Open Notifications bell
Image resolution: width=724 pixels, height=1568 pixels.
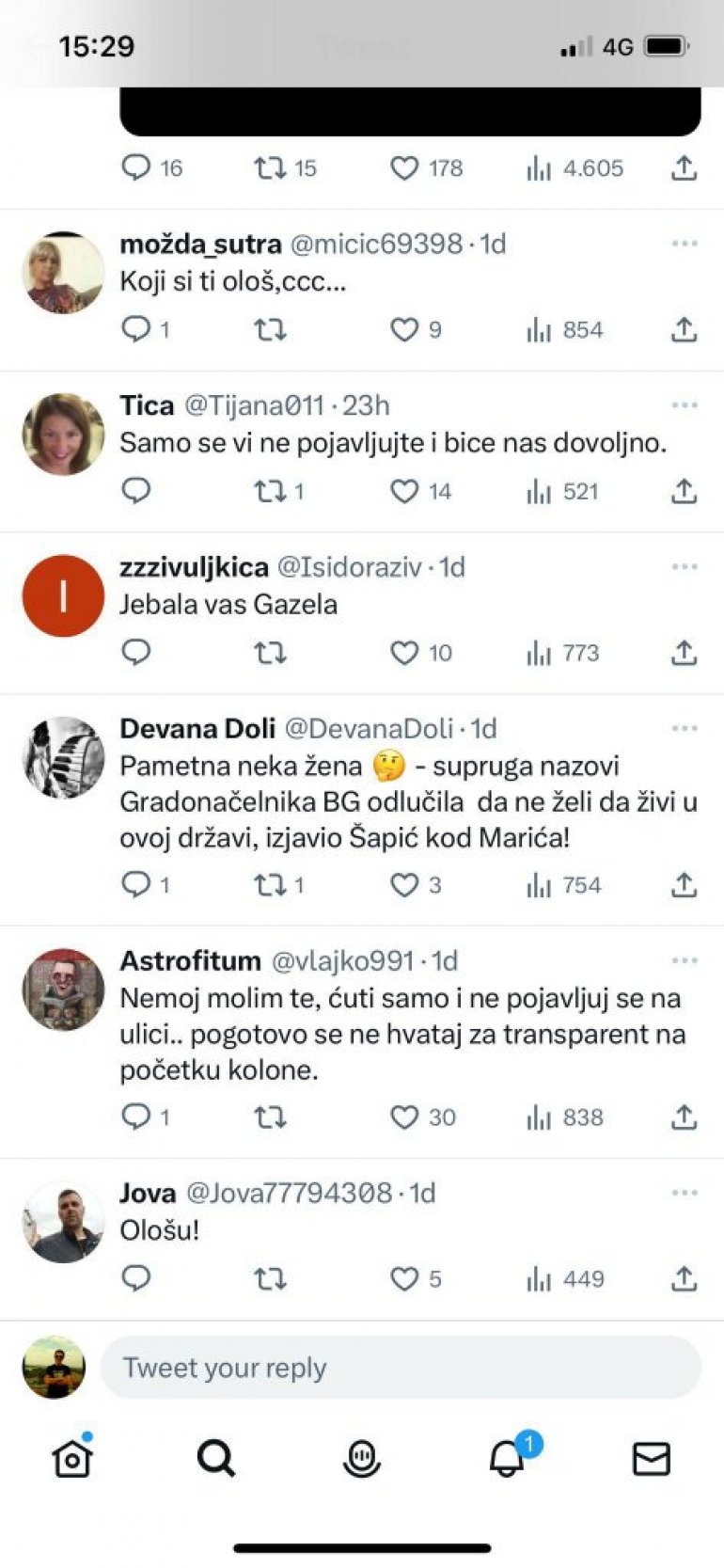point(508,1459)
